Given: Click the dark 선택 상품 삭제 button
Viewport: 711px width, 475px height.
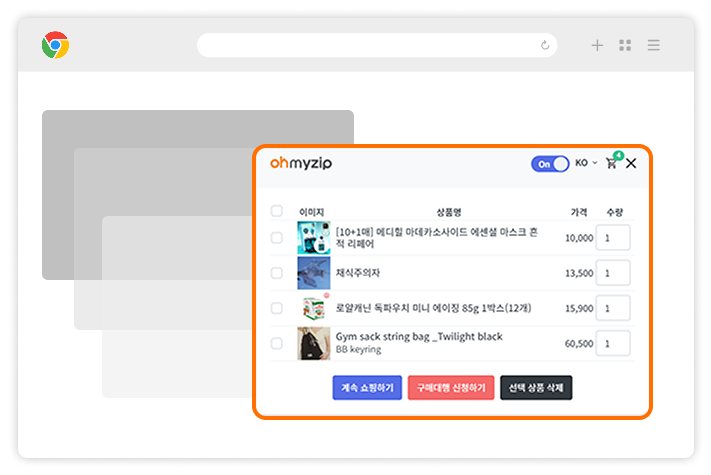Looking at the screenshot, I should pos(536,387).
